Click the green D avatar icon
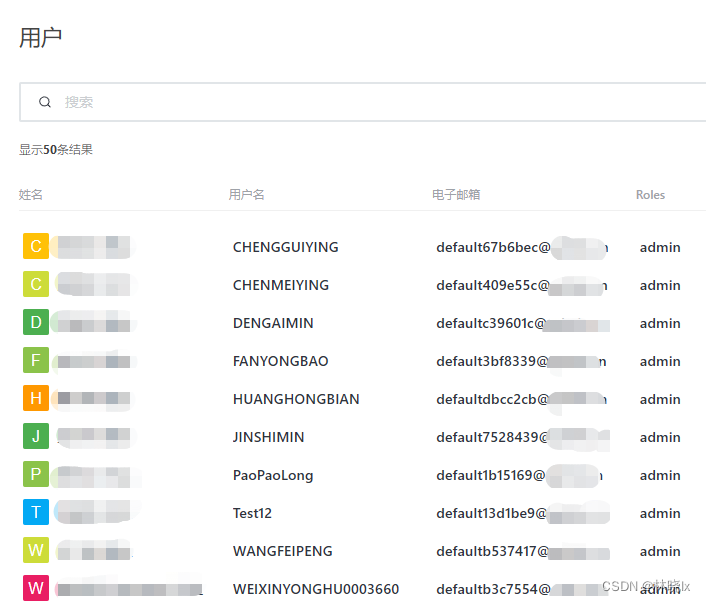Viewport: 706px width, 602px height. (x=36, y=323)
